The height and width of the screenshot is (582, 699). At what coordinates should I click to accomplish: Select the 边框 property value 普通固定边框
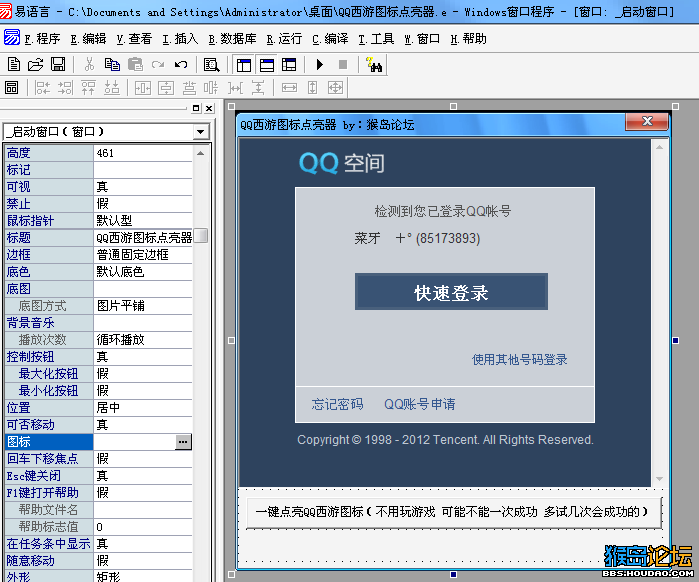pyautogui.click(x=143, y=254)
